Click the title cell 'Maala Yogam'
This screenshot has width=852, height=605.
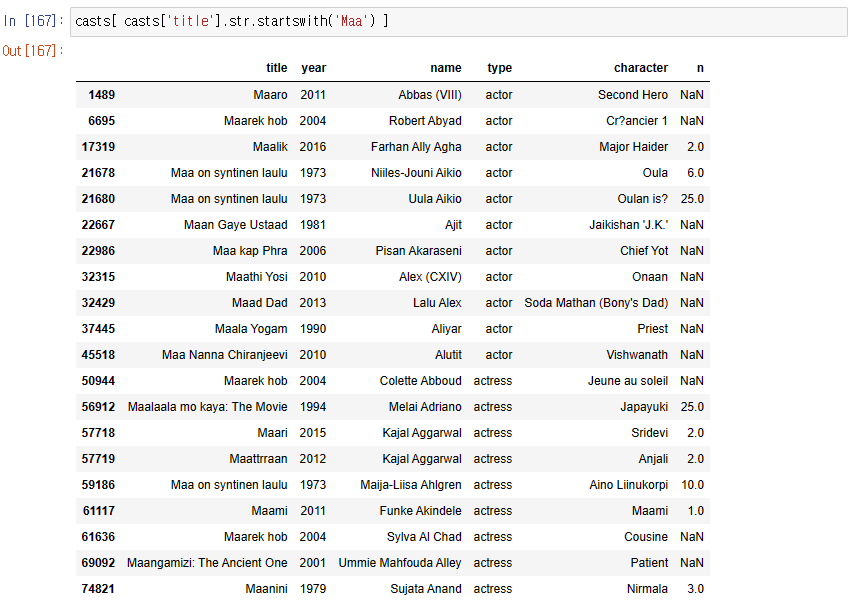click(x=251, y=329)
